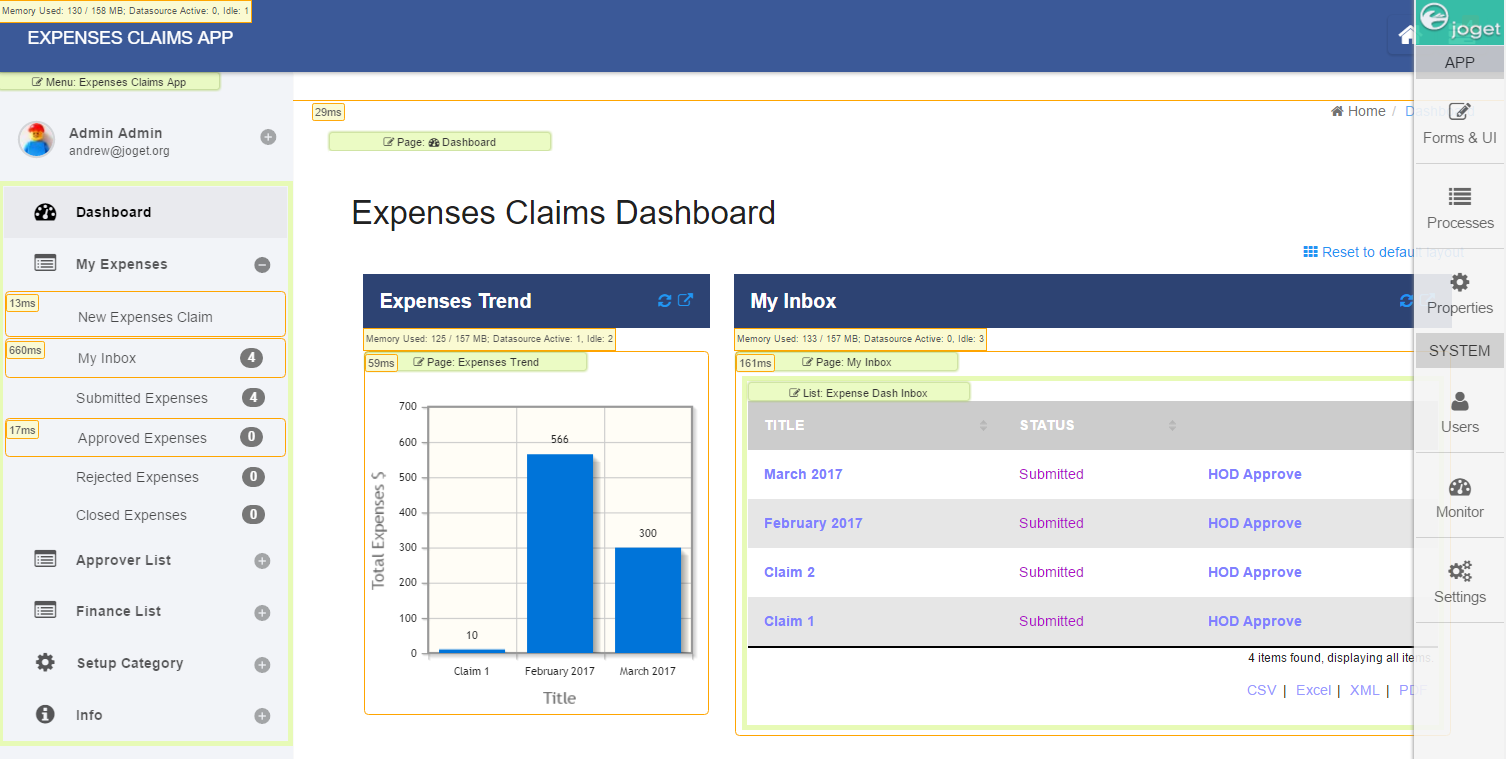Click the refresh icon in Expenses Trend header
Screen dimensions: 1506x759
pos(664,300)
